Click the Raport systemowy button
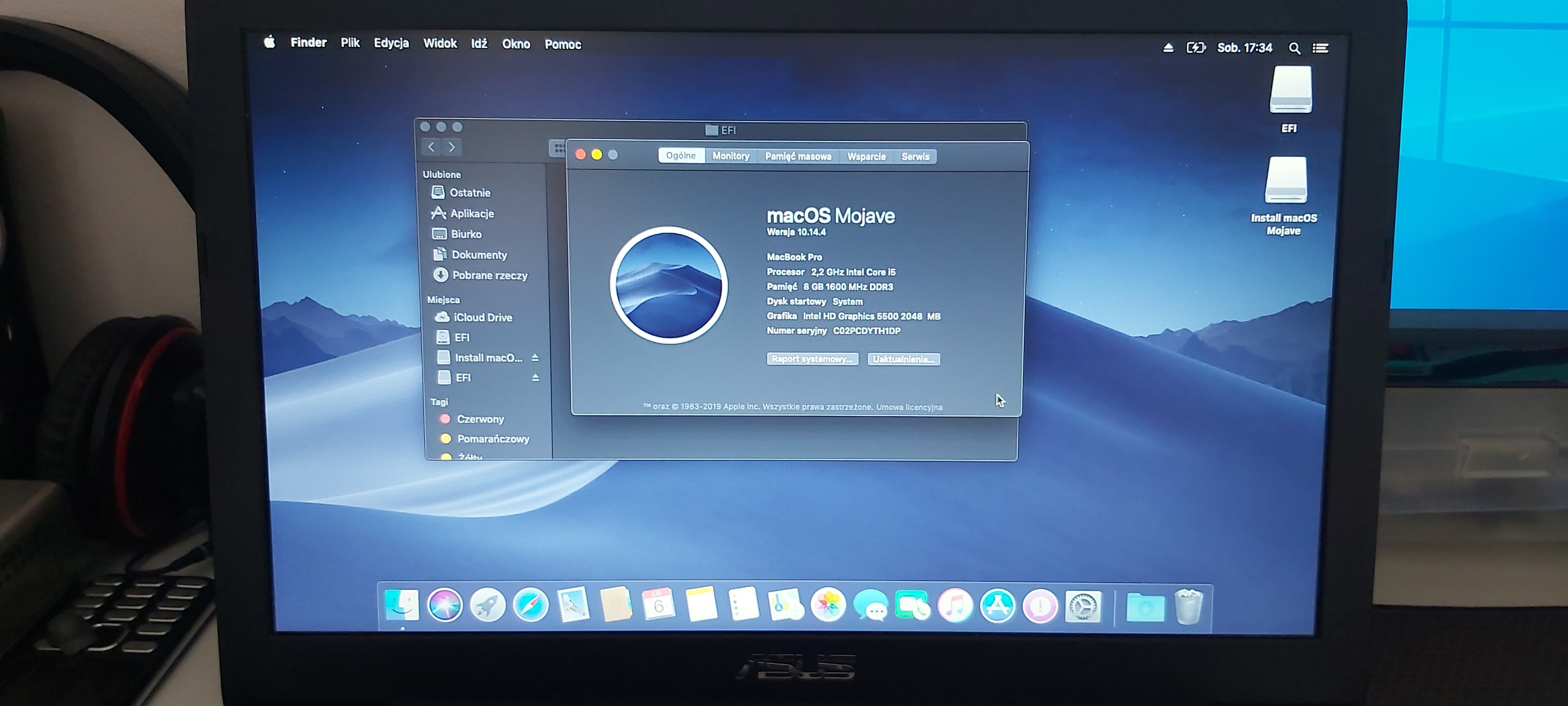This screenshot has width=1568, height=706. [x=812, y=359]
